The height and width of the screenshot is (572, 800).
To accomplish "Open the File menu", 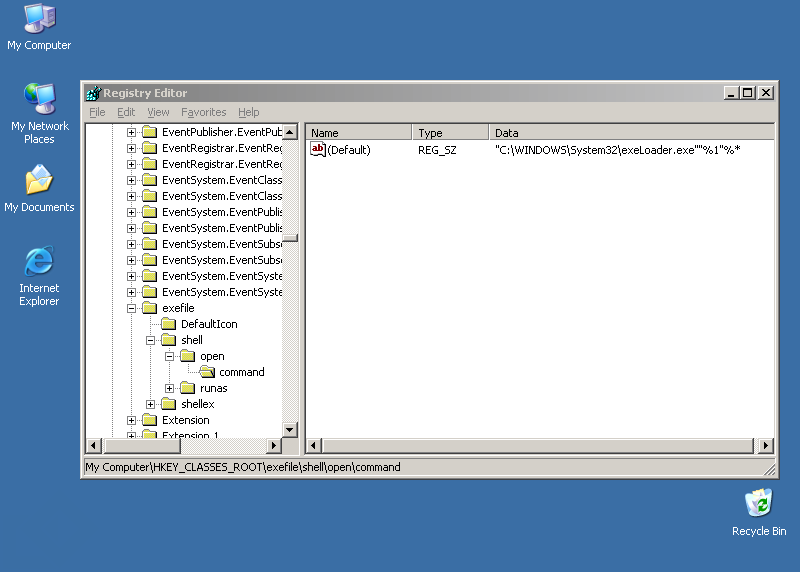I will pyautogui.click(x=97, y=112).
